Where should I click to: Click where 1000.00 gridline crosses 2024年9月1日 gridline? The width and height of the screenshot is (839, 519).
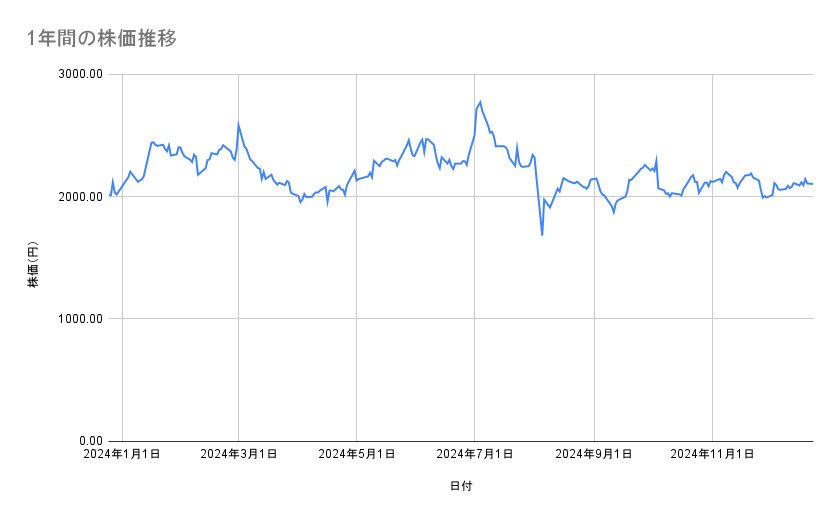[x=594, y=319]
